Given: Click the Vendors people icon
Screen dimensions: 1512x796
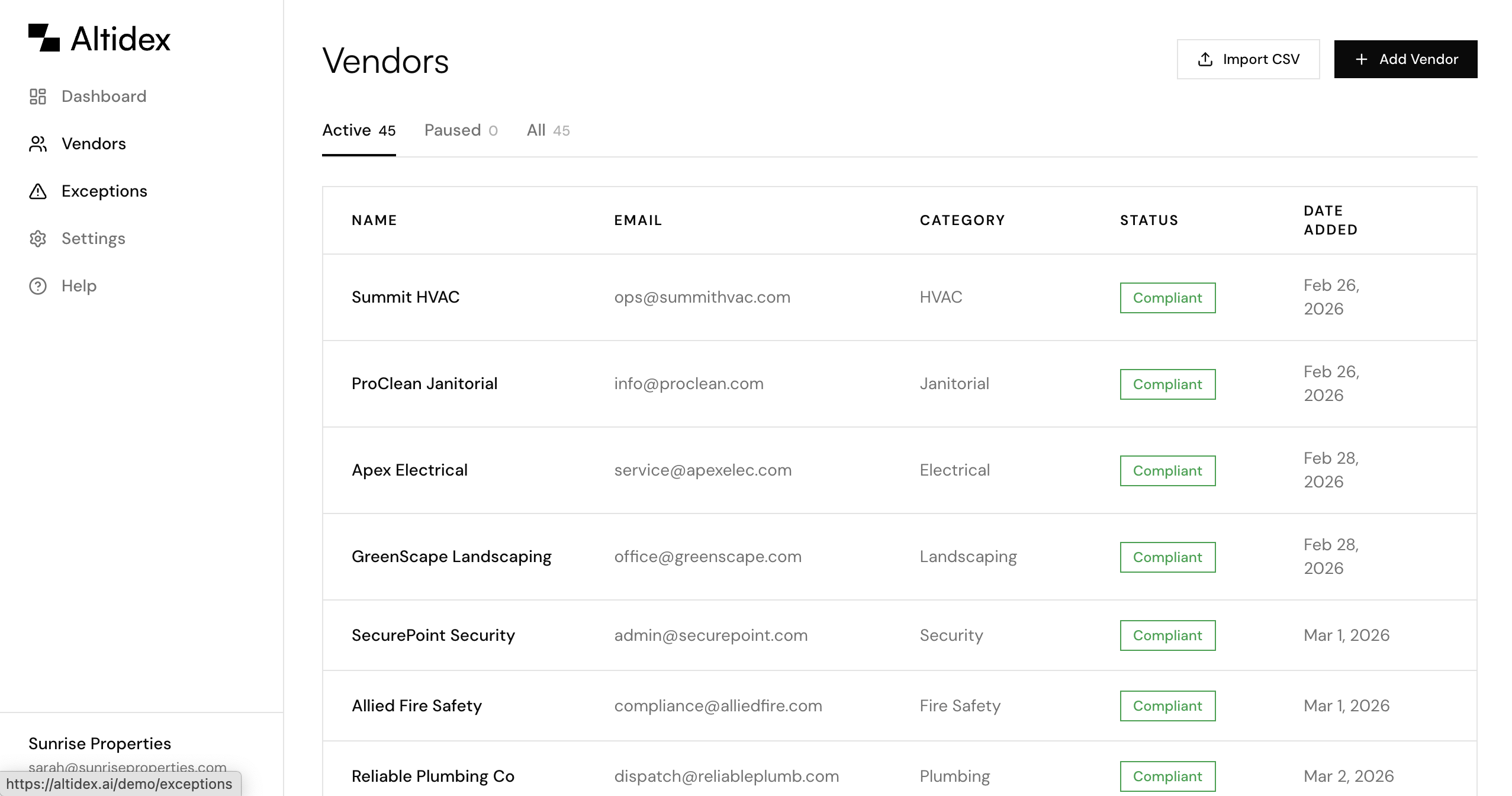Looking at the screenshot, I should click(38, 144).
